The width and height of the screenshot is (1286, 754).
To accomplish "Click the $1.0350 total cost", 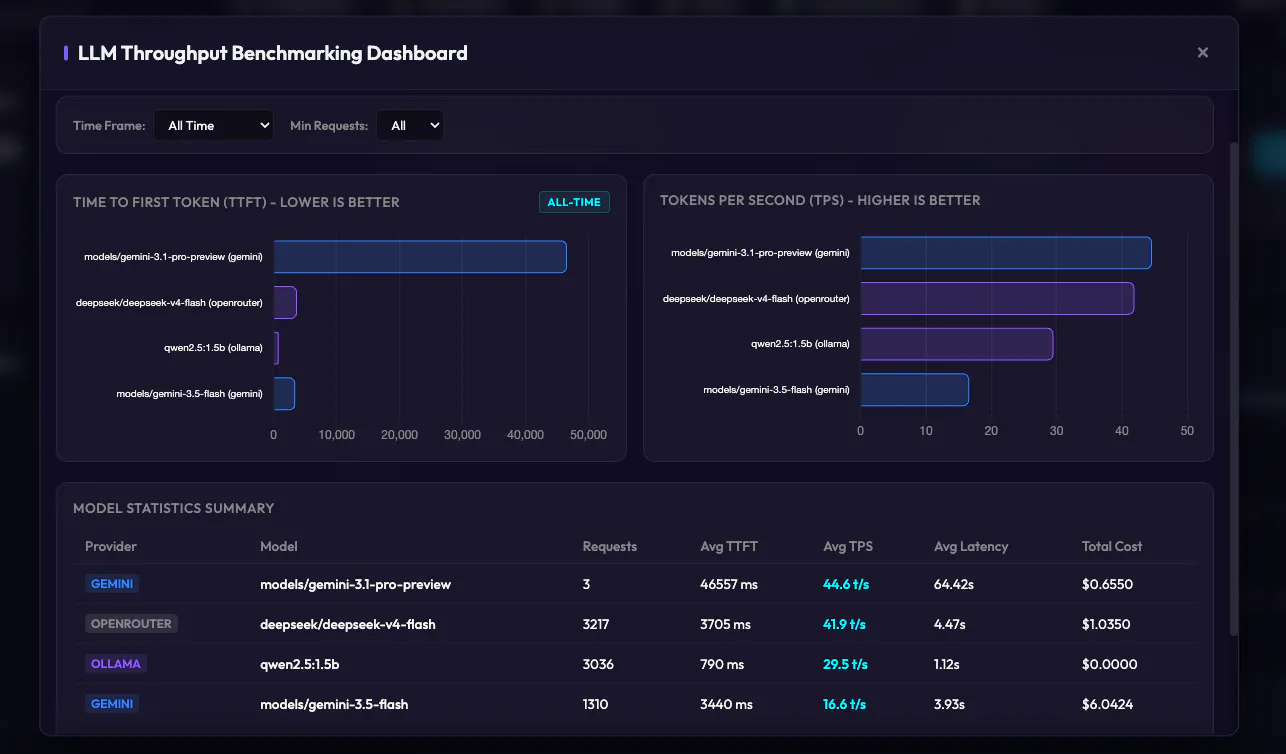I will 1106,624.
